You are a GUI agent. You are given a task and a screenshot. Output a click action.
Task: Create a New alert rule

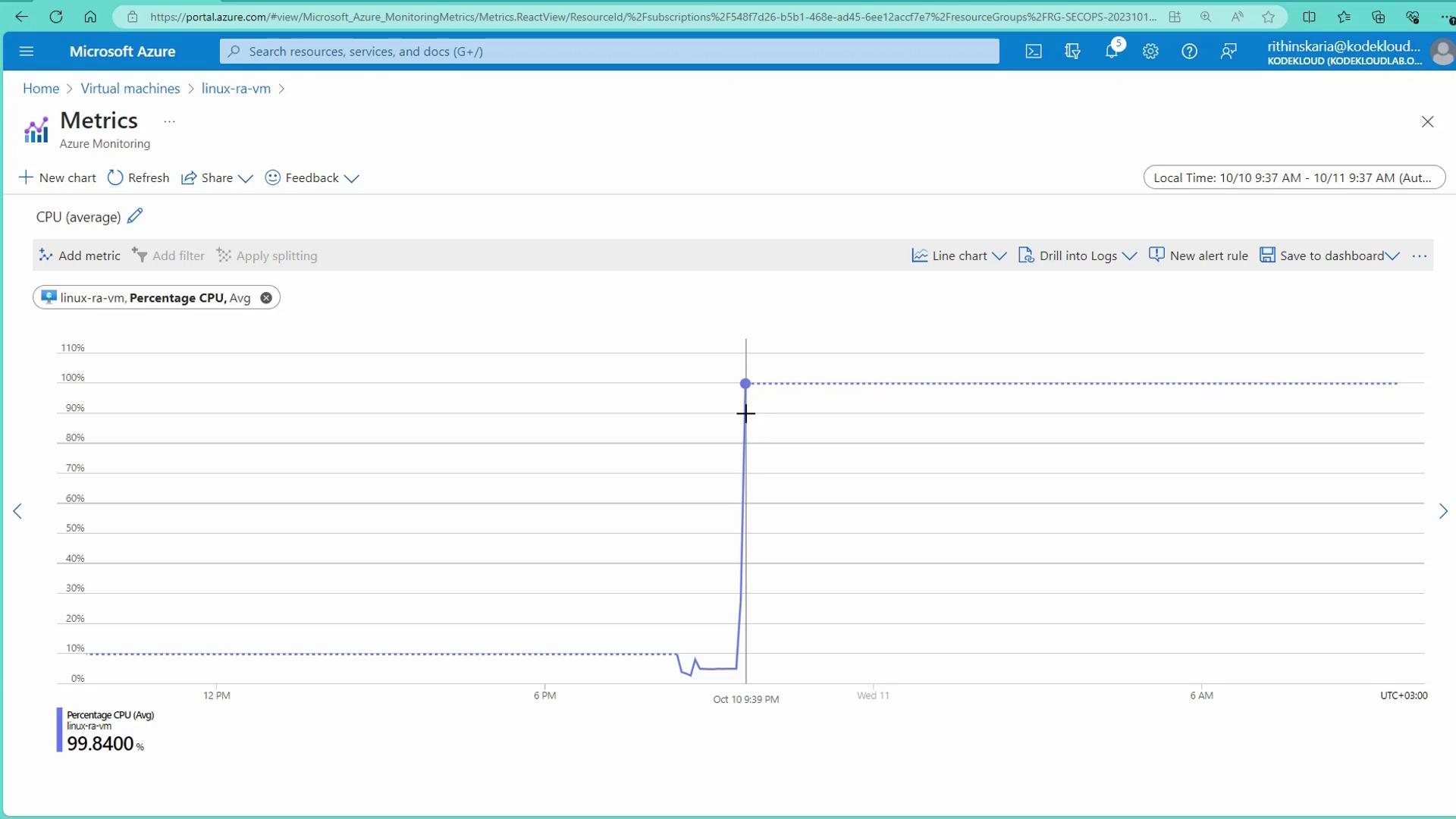[x=1198, y=256]
